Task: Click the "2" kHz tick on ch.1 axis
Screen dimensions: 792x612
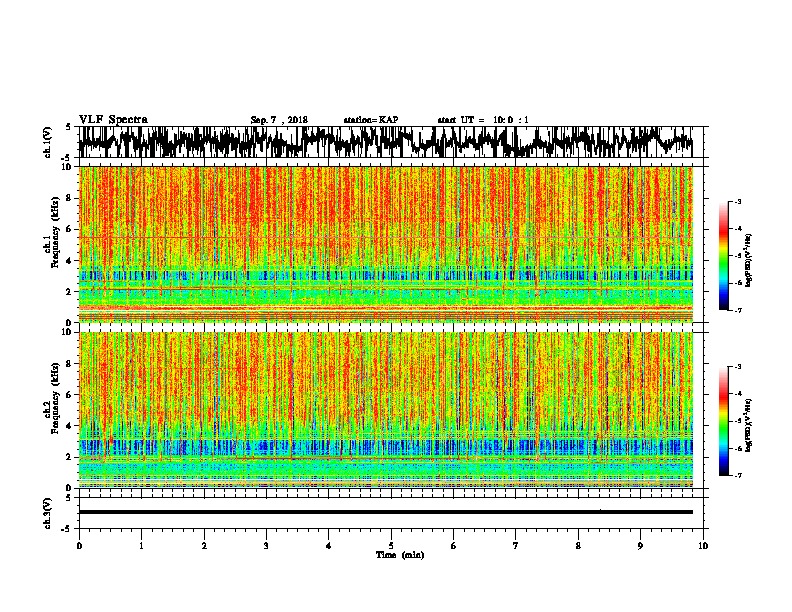Action: (69, 291)
